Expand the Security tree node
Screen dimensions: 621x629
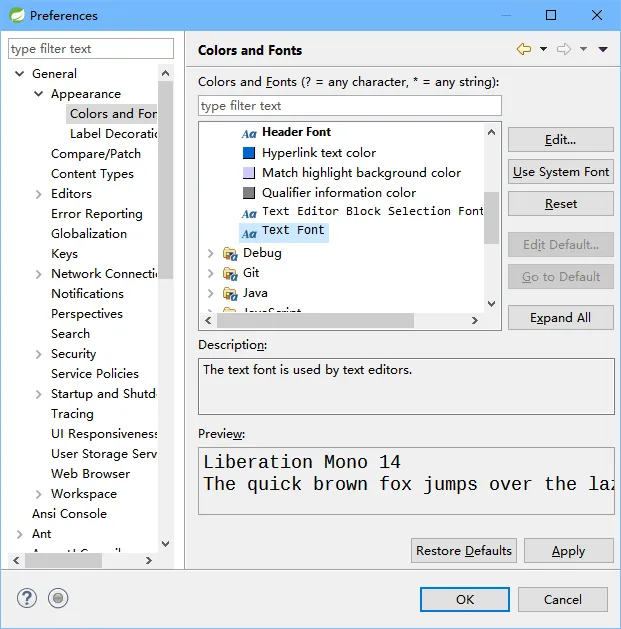39,354
